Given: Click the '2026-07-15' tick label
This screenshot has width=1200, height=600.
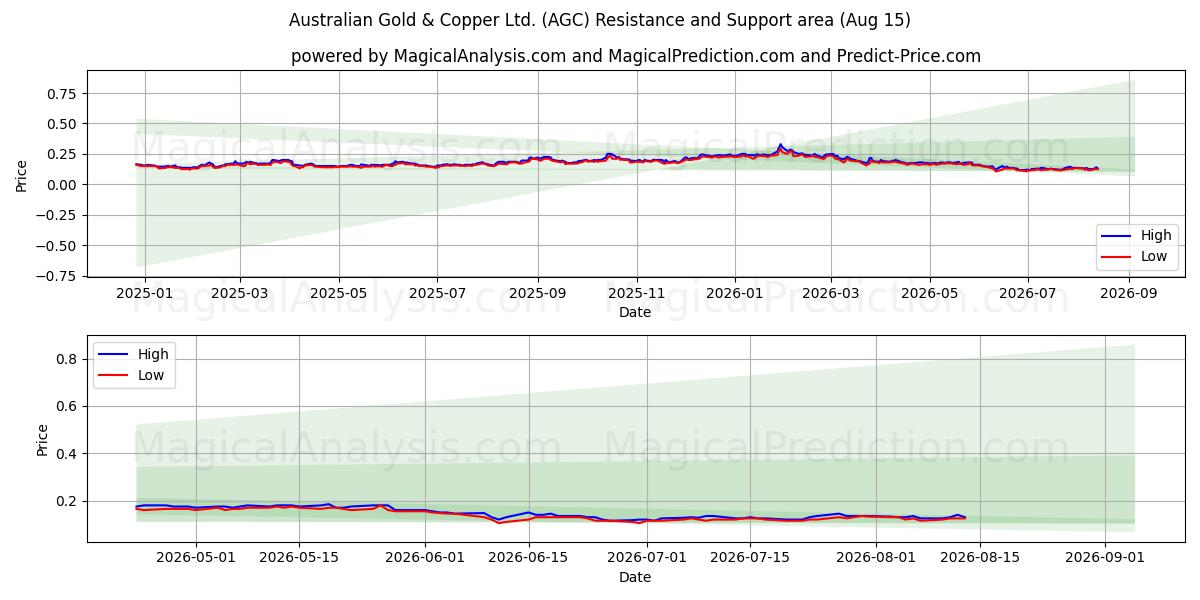Looking at the screenshot, I should [752, 558].
